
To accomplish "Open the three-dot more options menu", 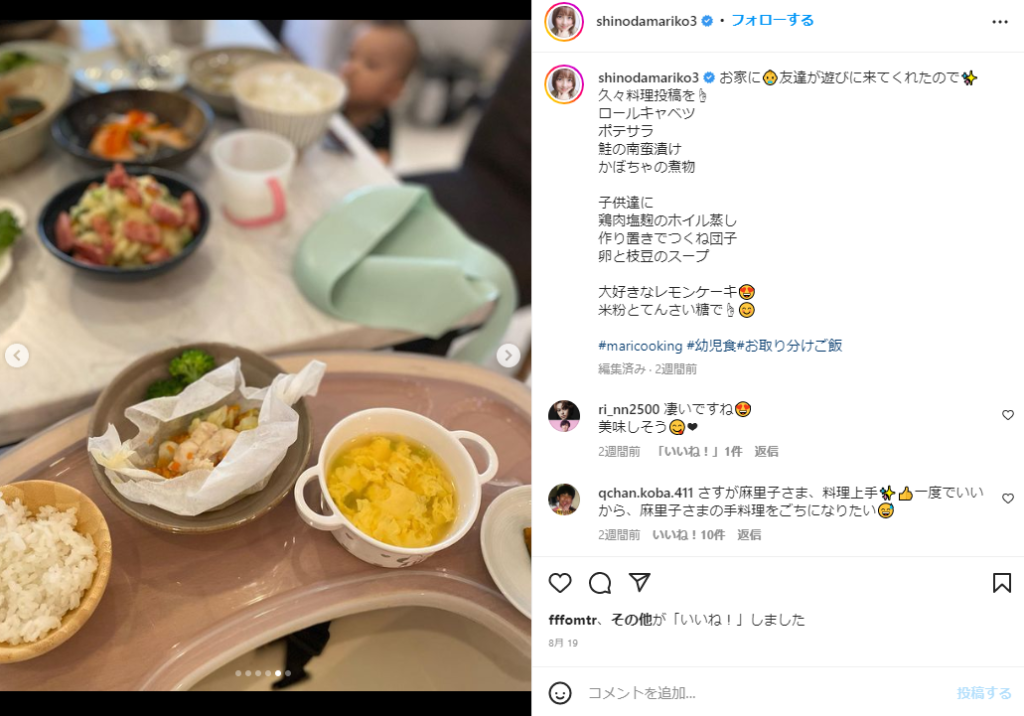I will click(x=999, y=22).
